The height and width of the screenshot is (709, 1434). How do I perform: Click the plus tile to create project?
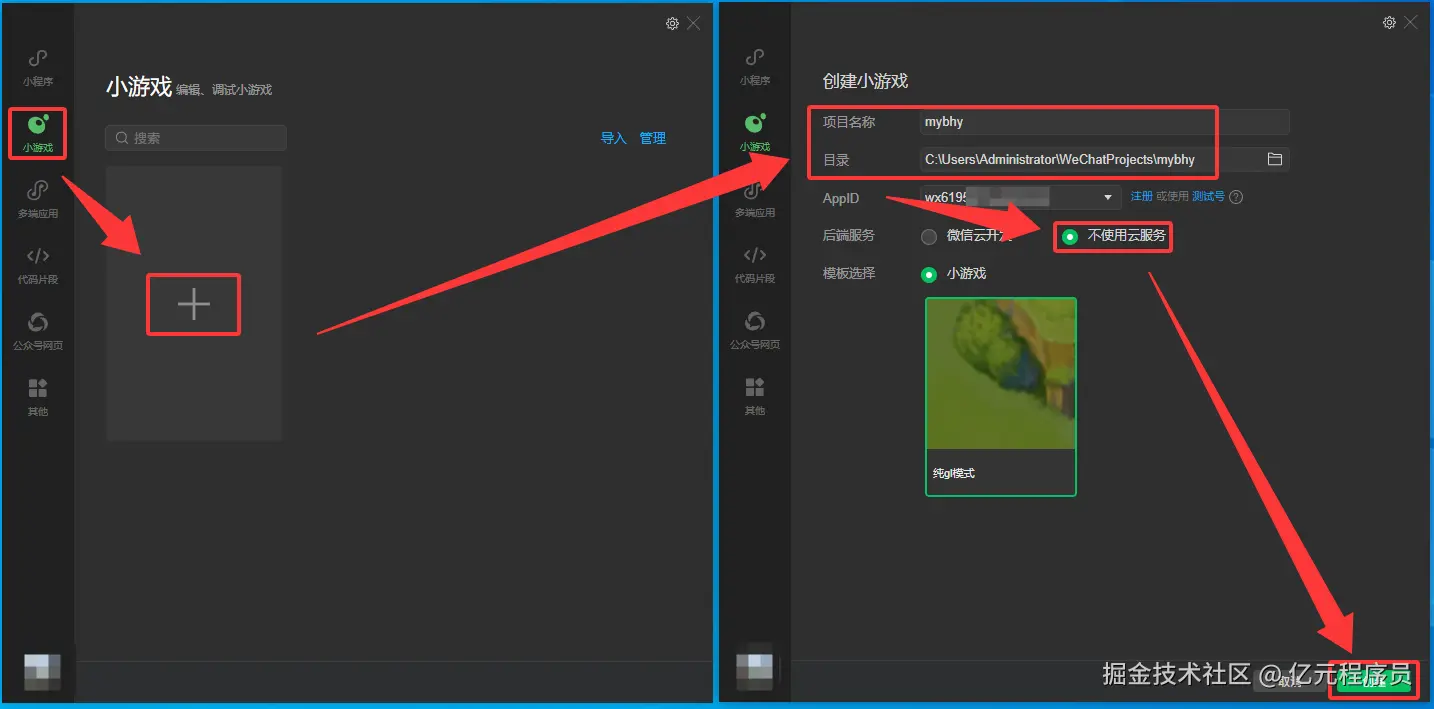click(x=194, y=304)
